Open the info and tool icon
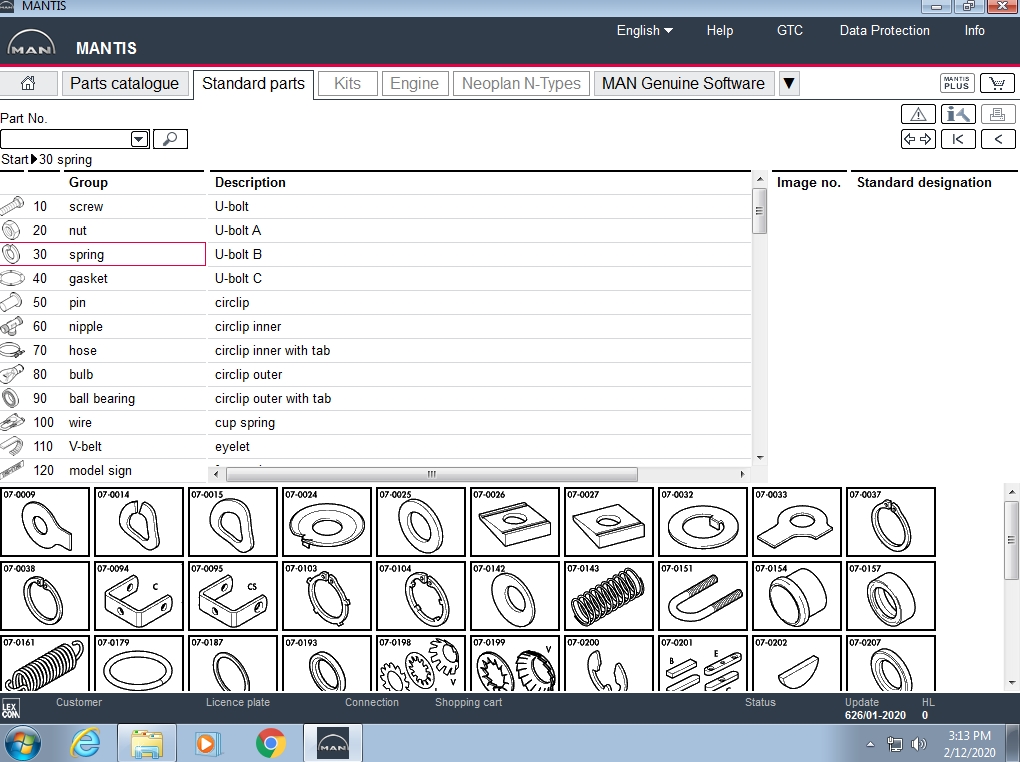The height and width of the screenshot is (762, 1020). point(958,114)
